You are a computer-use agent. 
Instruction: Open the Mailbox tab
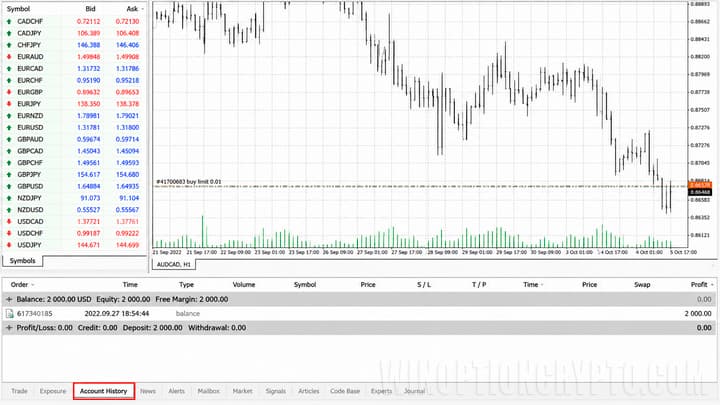208,391
